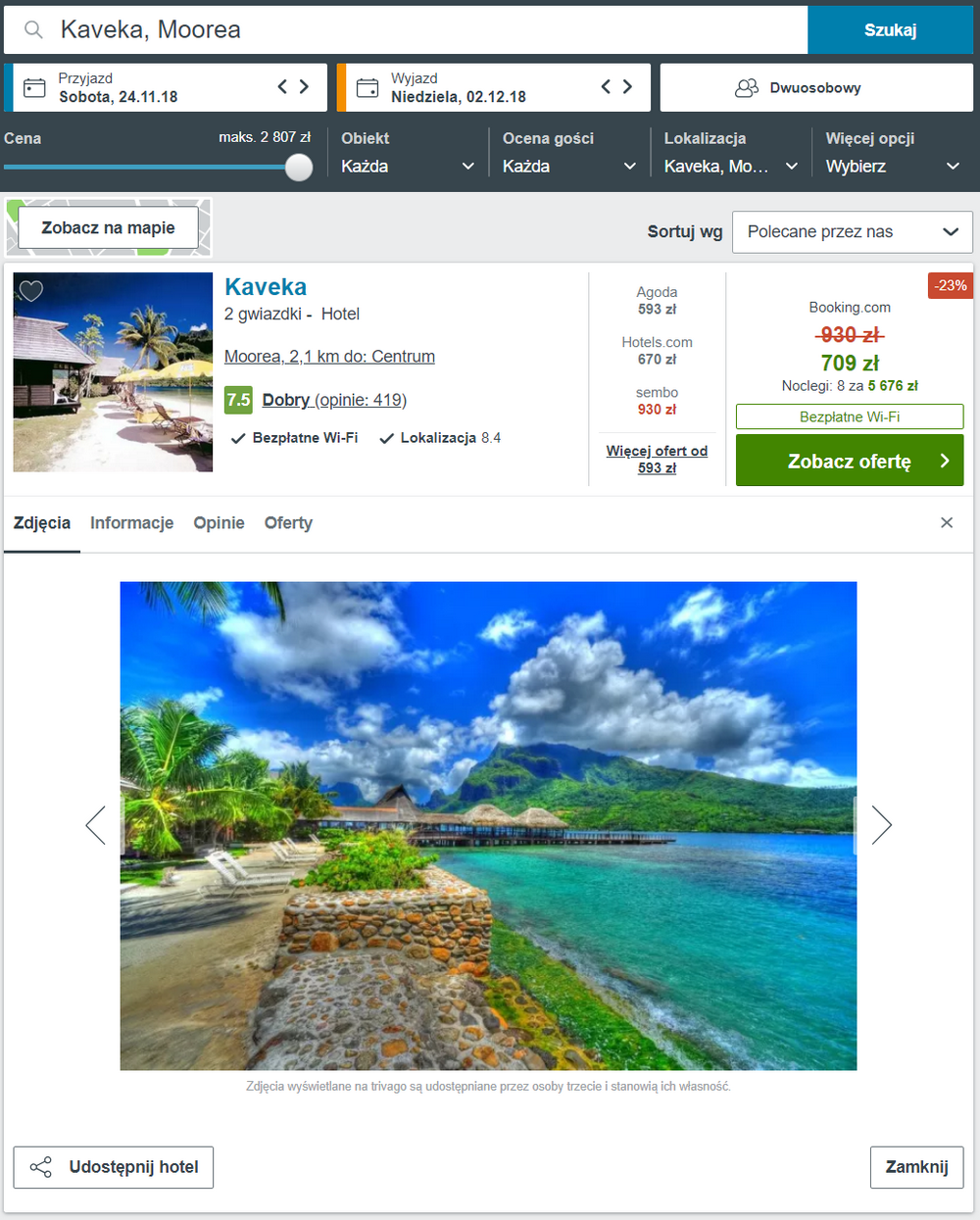980x1220 pixels.
Task: Close the hotel details panel with X
Action: point(947,522)
